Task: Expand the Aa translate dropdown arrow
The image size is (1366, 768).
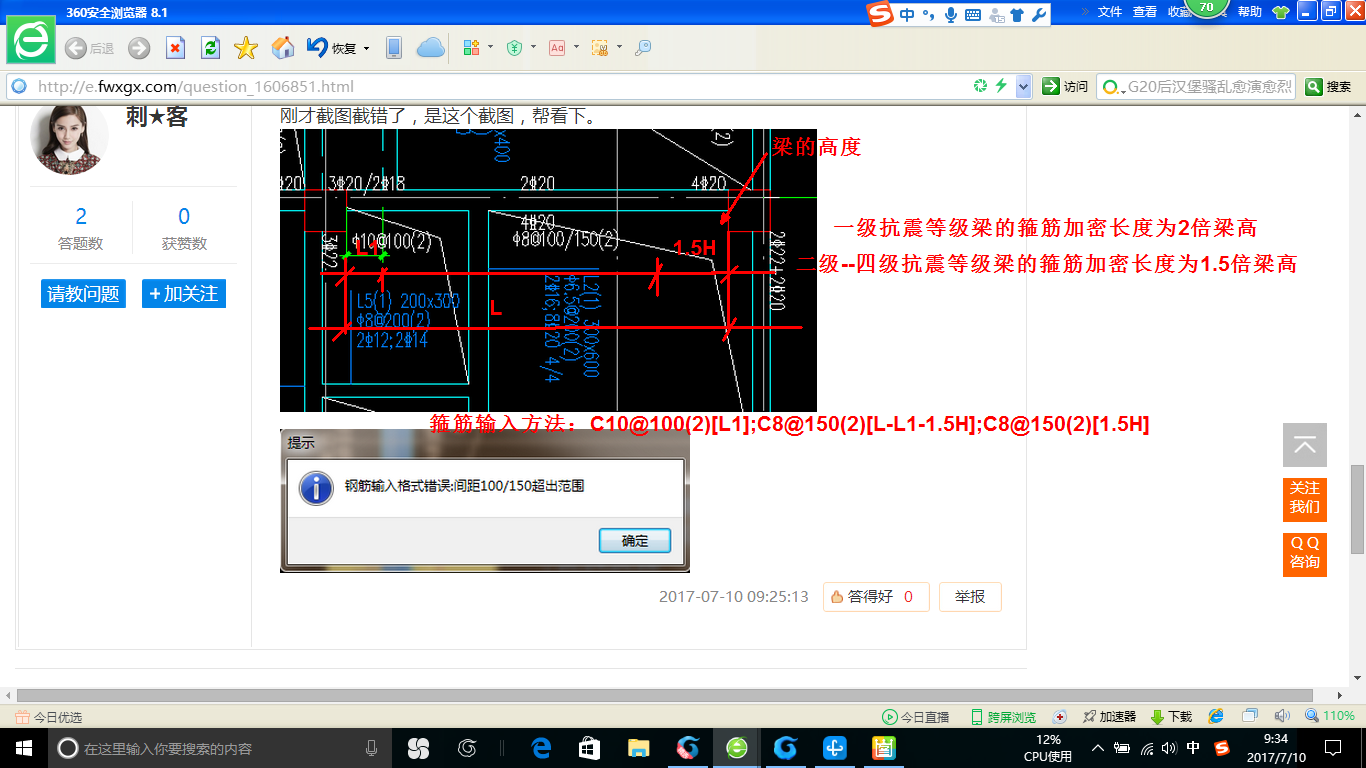Action: (x=576, y=47)
